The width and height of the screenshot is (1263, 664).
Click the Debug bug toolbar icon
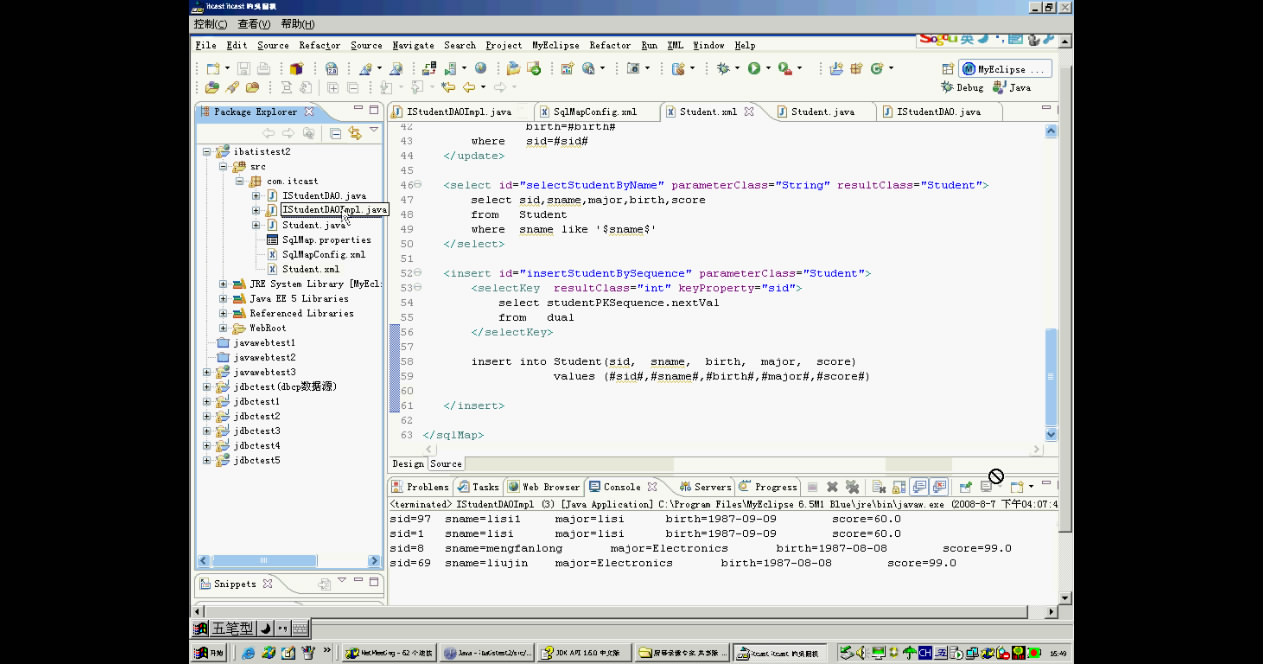[722, 68]
